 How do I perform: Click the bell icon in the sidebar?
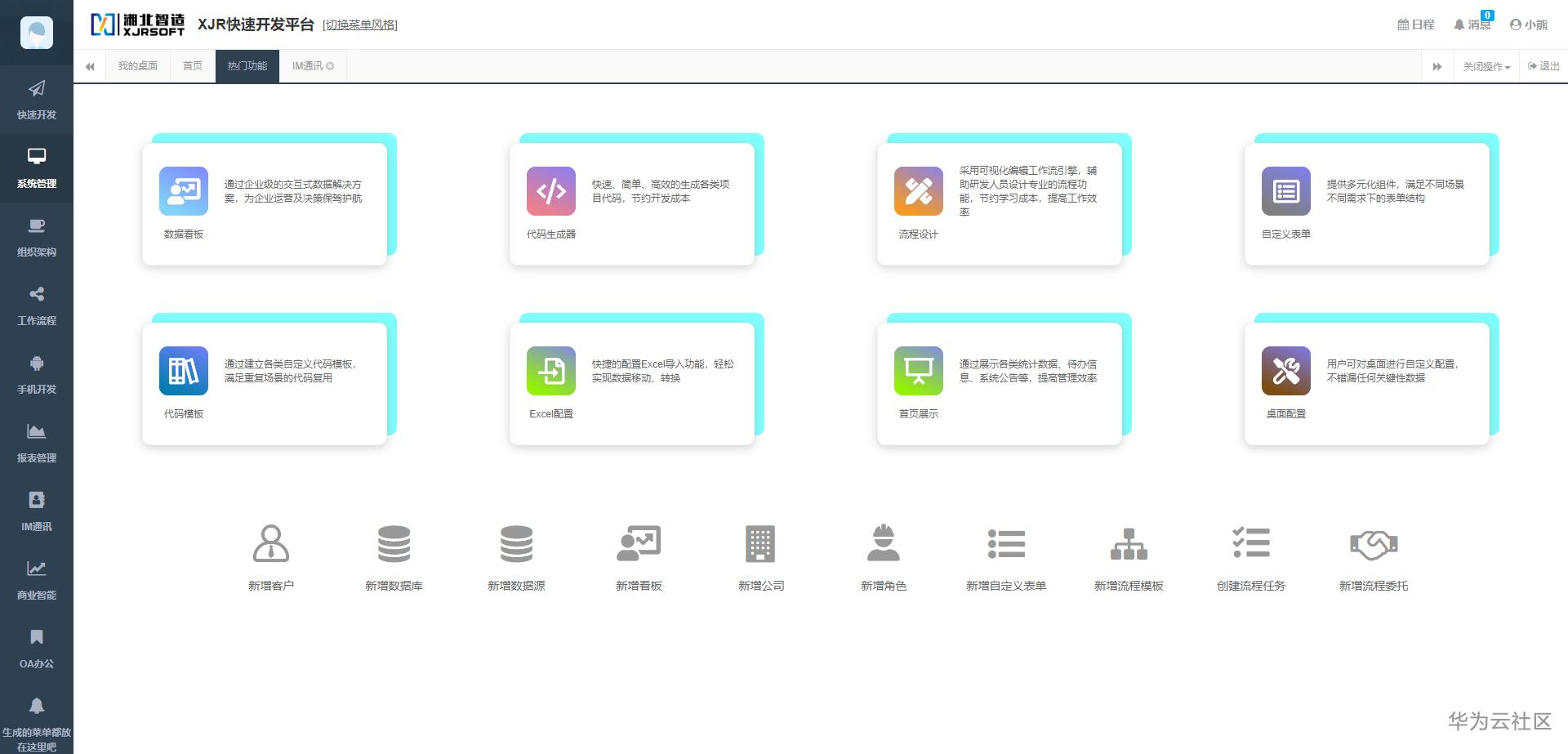pyautogui.click(x=37, y=706)
